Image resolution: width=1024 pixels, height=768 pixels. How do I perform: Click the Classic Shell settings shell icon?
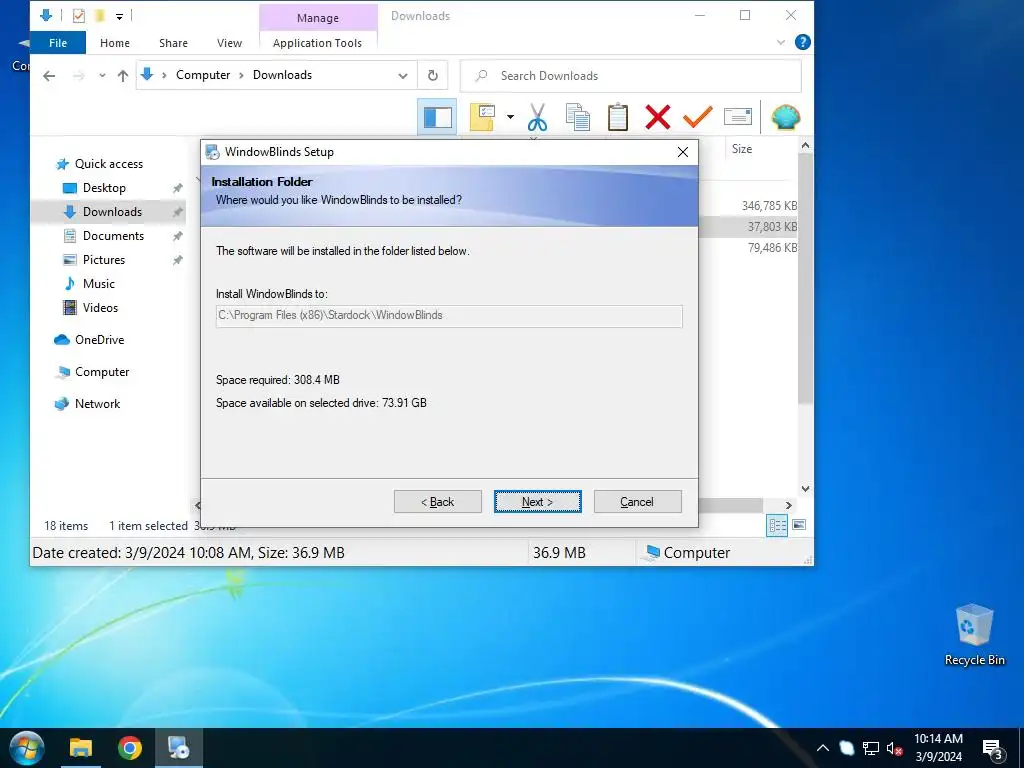pyautogui.click(x=786, y=118)
